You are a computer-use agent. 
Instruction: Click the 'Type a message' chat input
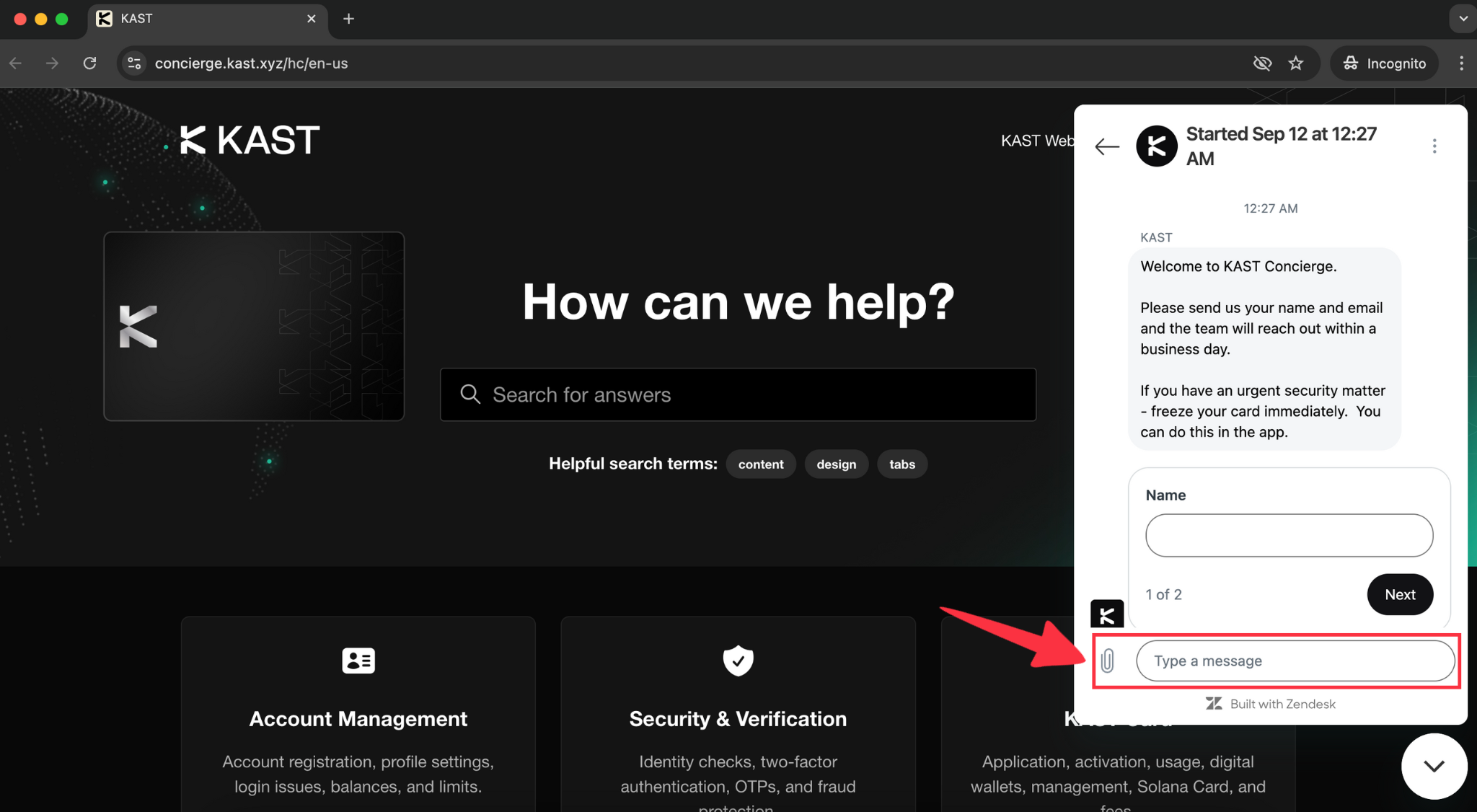(x=1295, y=661)
